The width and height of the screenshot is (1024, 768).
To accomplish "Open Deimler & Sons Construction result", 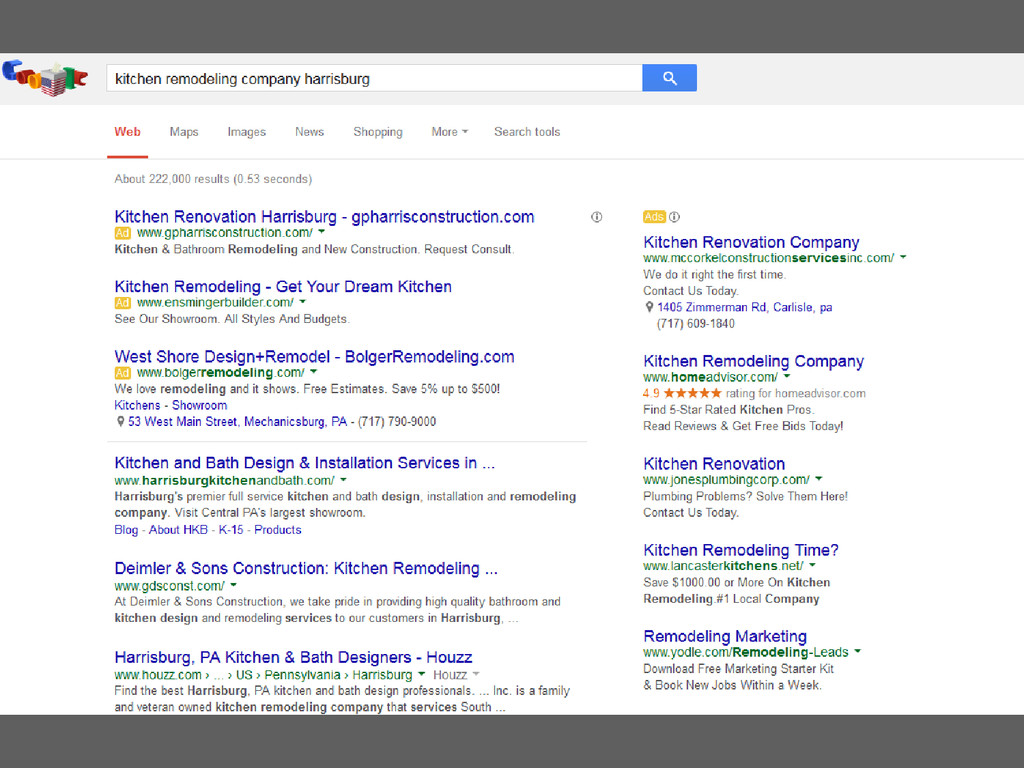I will pos(306,569).
